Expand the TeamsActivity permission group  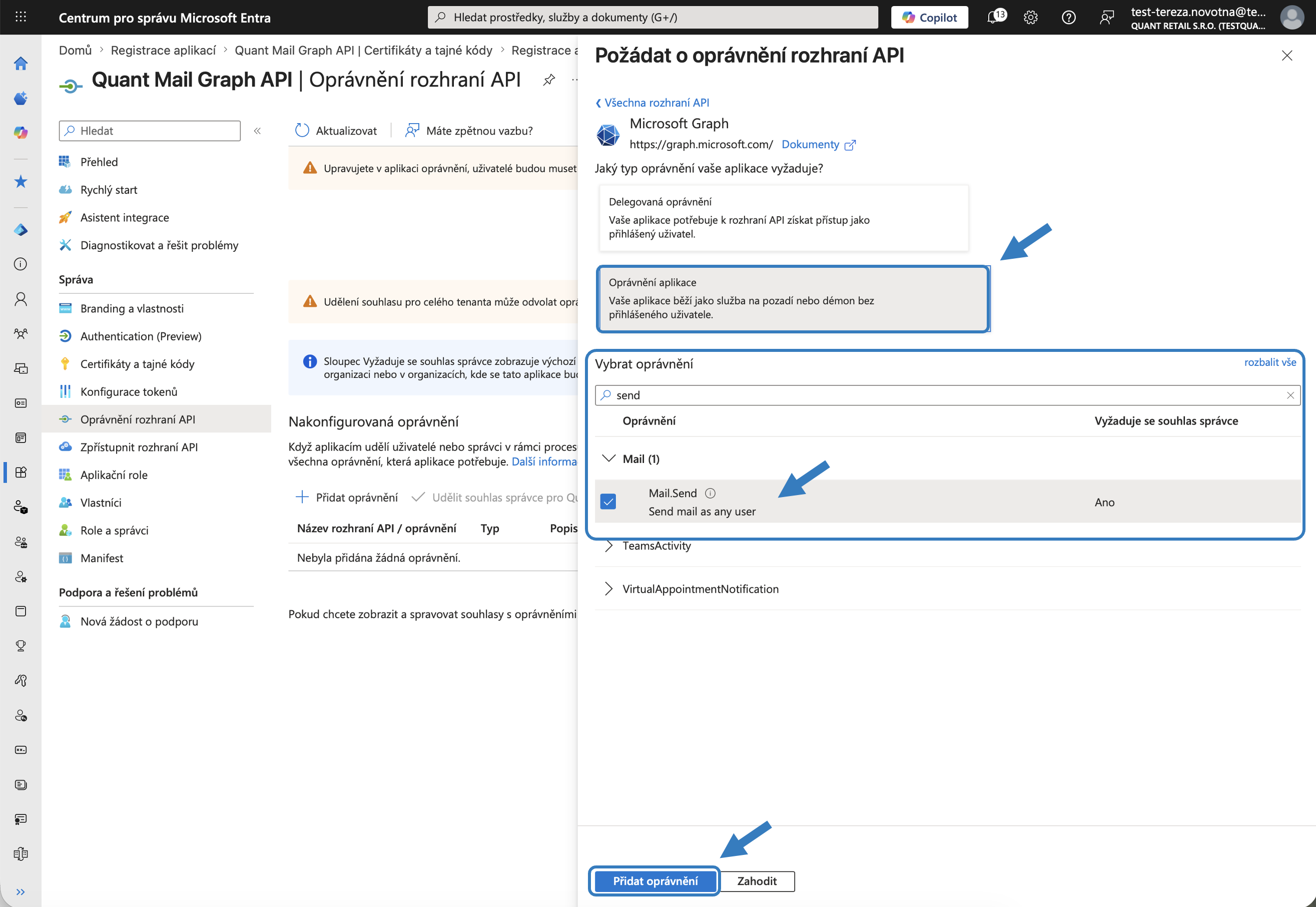pyautogui.click(x=609, y=546)
